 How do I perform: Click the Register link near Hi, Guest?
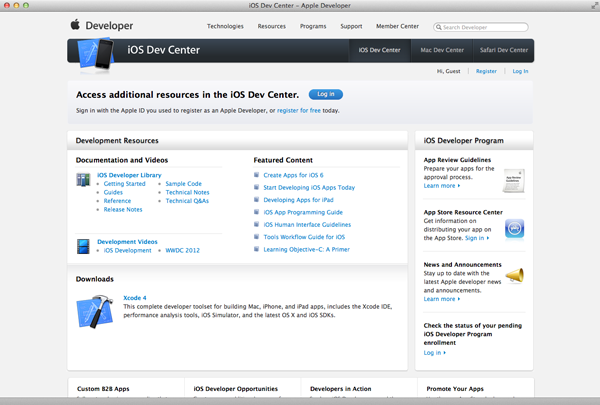[x=486, y=71]
